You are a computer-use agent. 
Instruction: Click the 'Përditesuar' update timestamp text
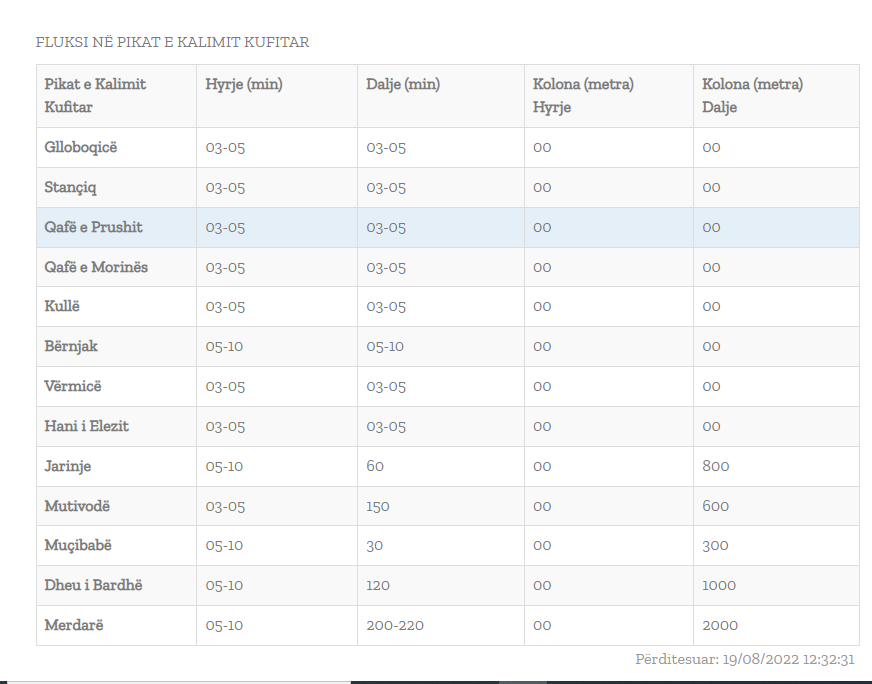tap(745, 660)
